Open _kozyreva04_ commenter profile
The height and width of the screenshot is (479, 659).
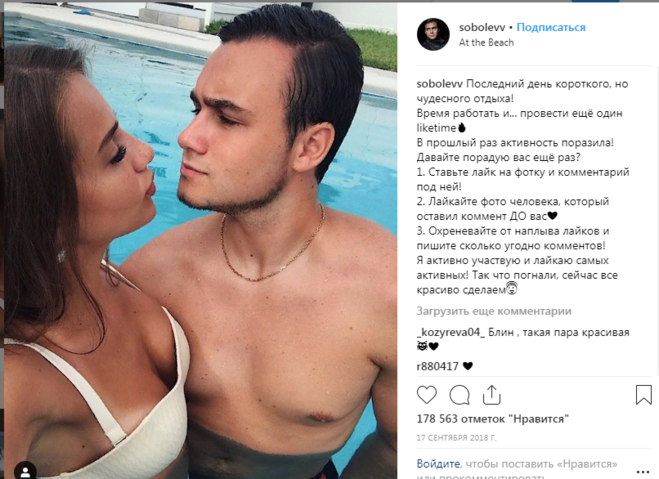[x=451, y=332]
